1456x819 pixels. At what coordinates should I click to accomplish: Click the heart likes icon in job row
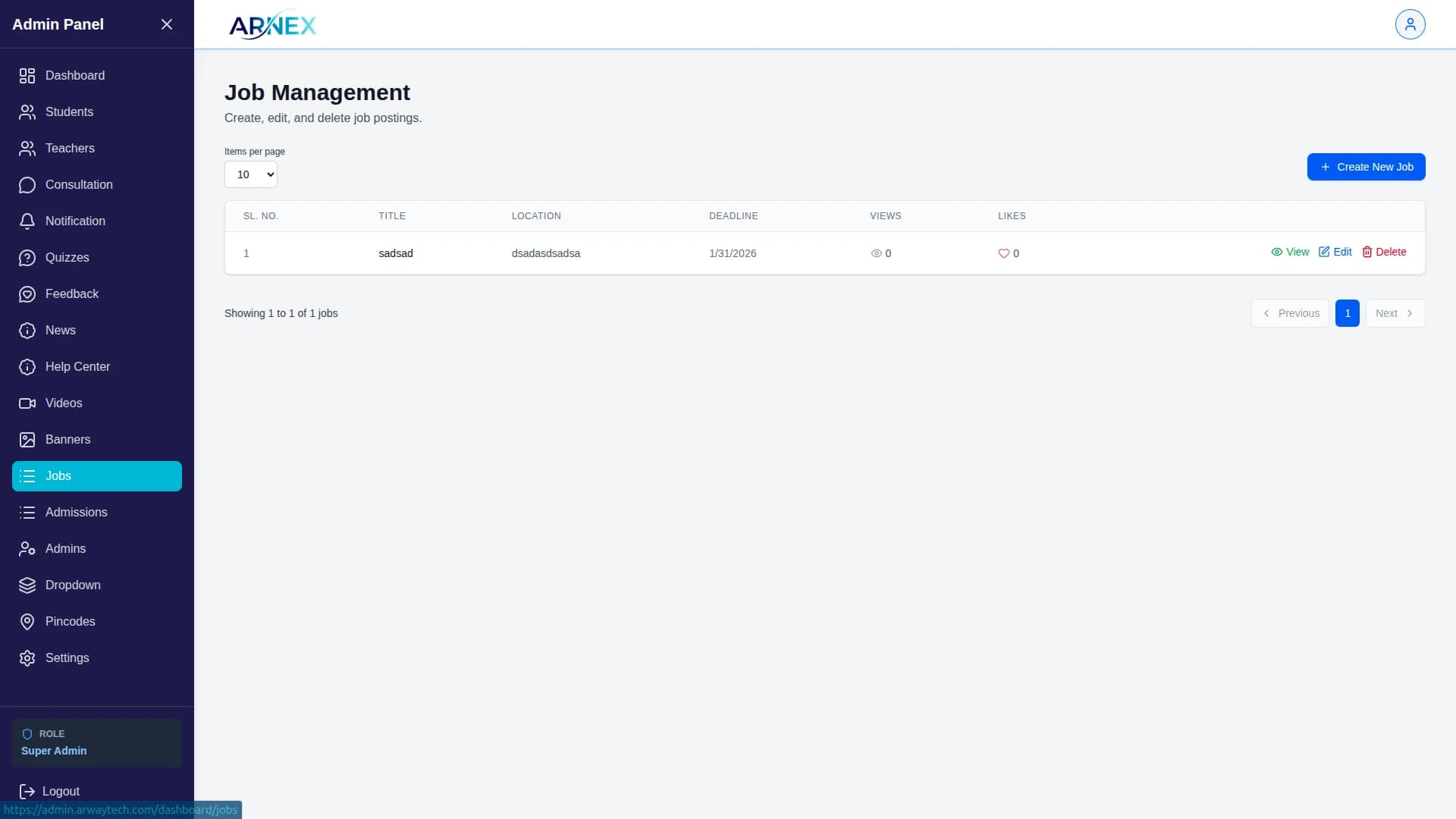(x=1003, y=253)
